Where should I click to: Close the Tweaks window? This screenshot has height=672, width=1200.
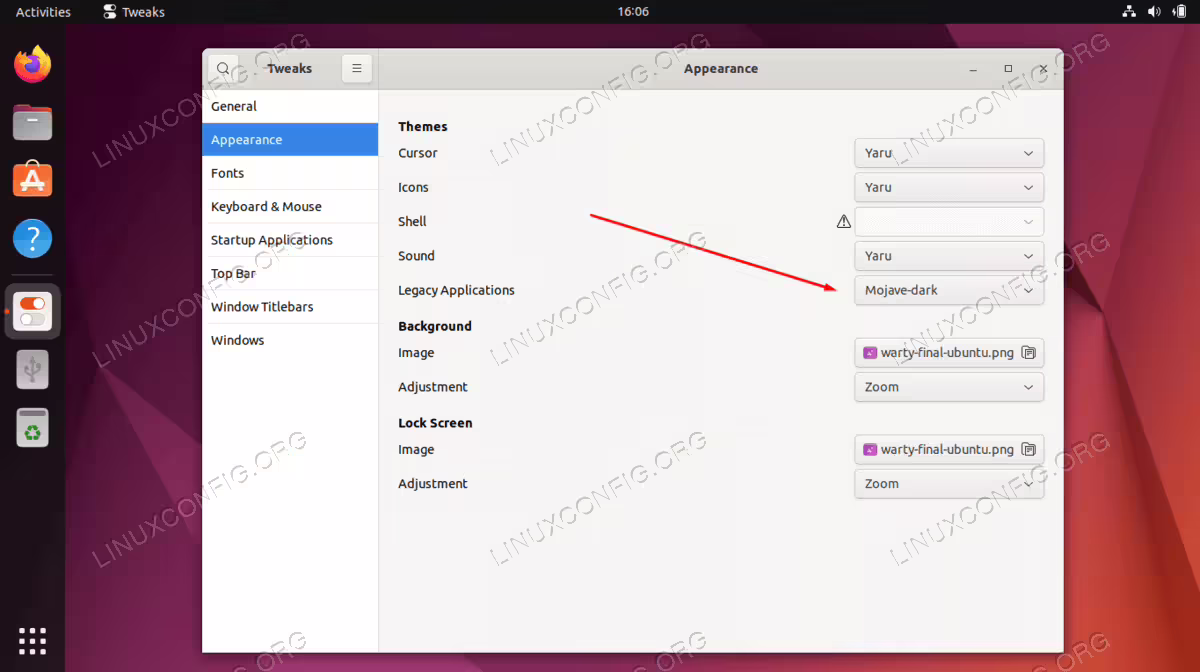point(1043,69)
